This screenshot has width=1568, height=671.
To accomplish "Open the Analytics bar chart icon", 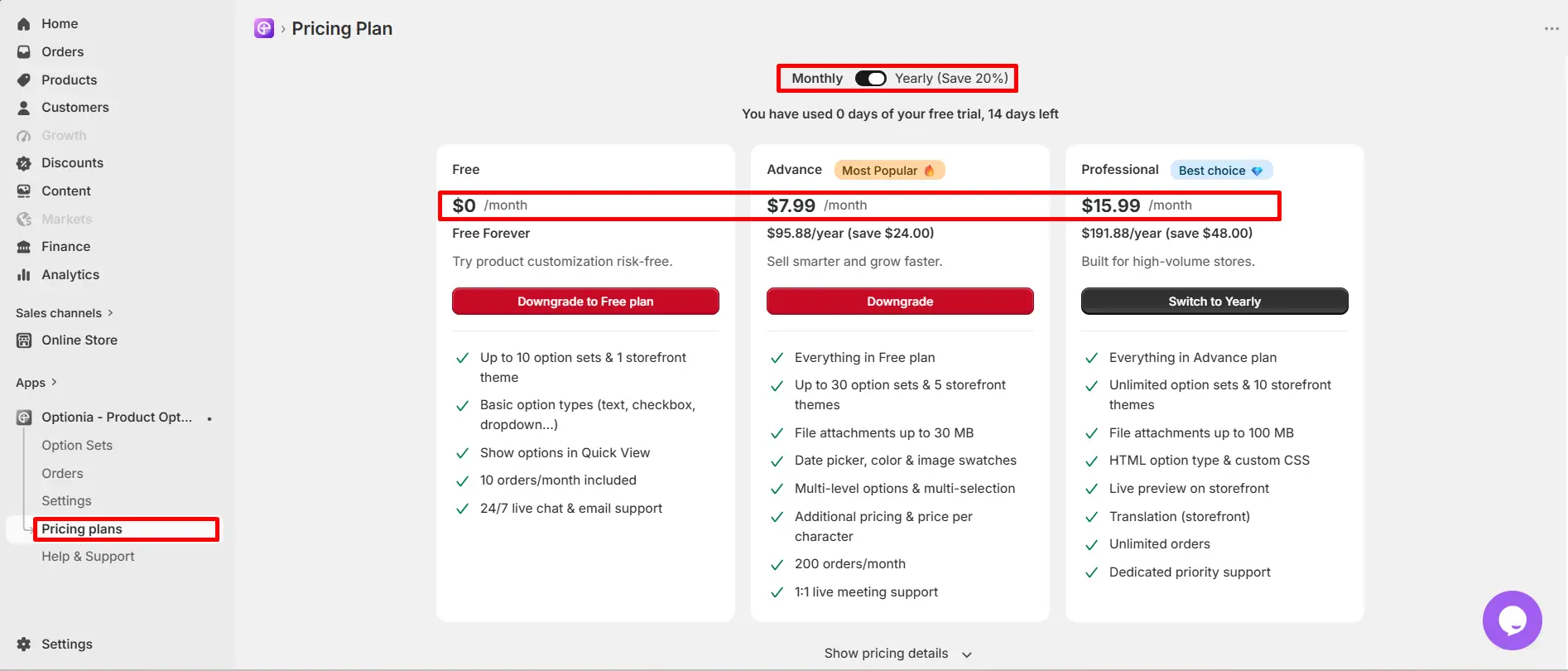I will [x=24, y=275].
